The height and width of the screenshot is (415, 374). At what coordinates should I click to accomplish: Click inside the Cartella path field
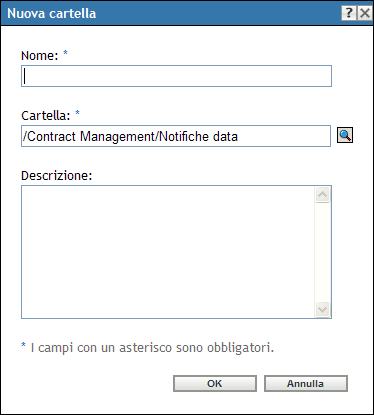[176, 136]
